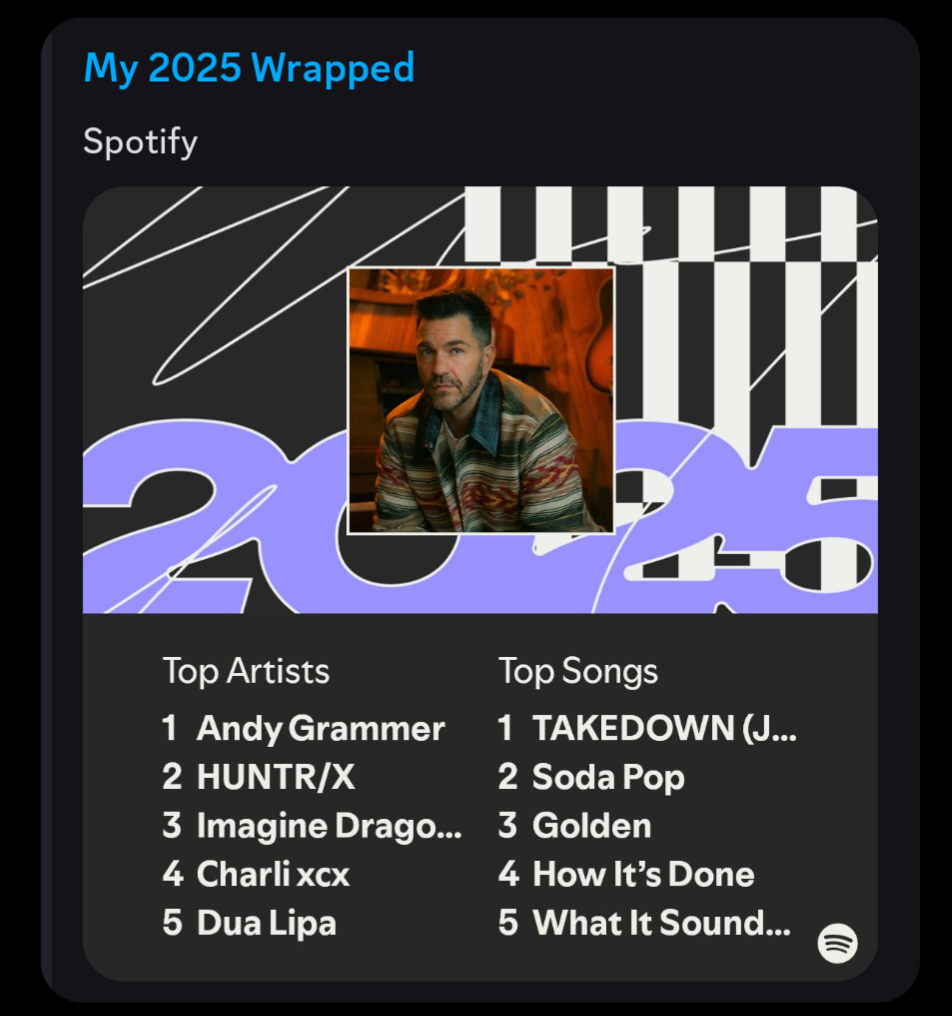Viewport: 952px width, 1016px height.
Task: Open the top song TAKEDOWN
Action: 664,728
